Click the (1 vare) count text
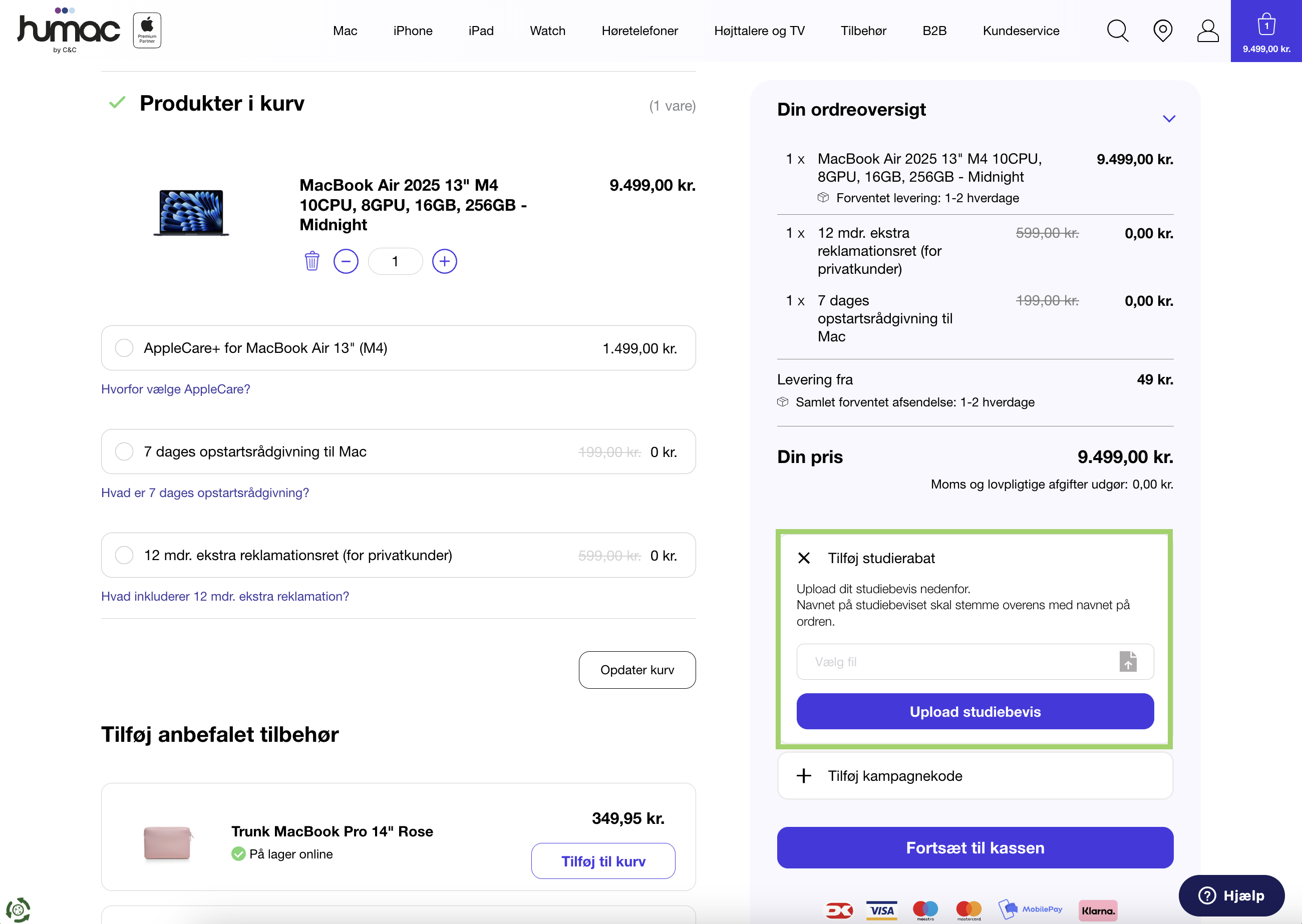This screenshot has width=1302, height=924. click(x=672, y=106)
